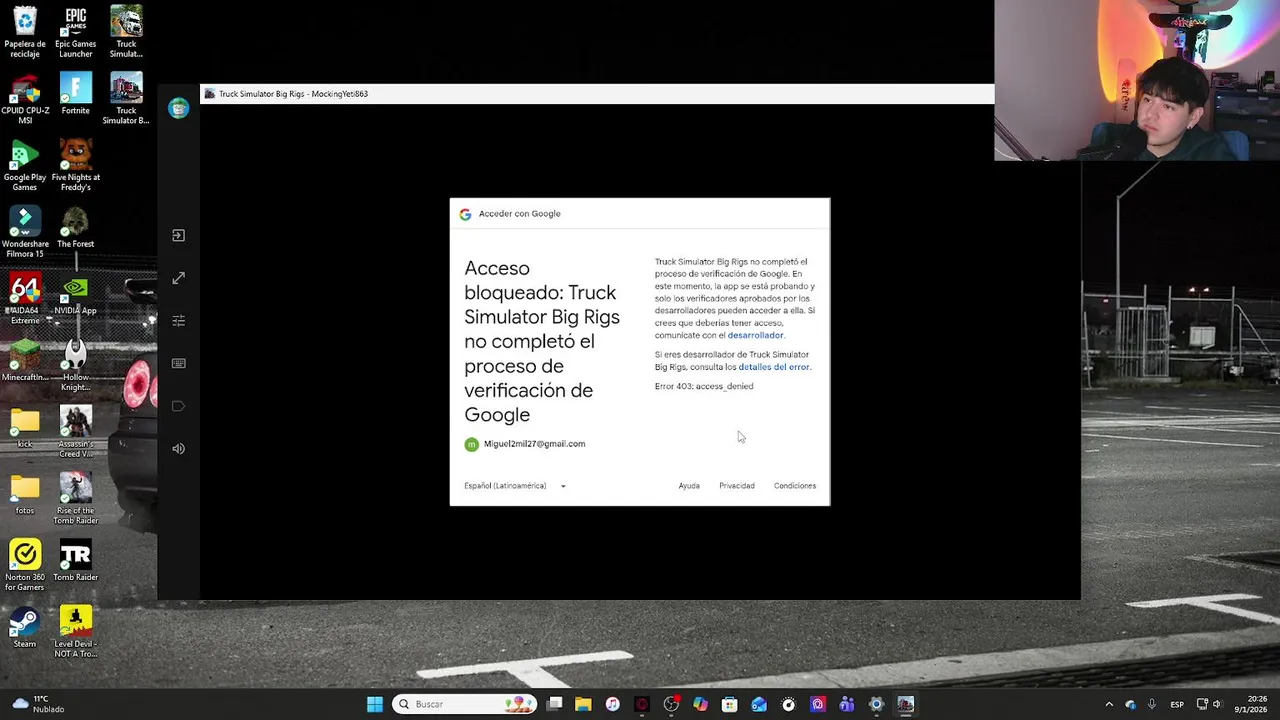Screen dimensions: 1280x720
Task: Select Assassin's Creed desktop shortcut
Action: 76,432
